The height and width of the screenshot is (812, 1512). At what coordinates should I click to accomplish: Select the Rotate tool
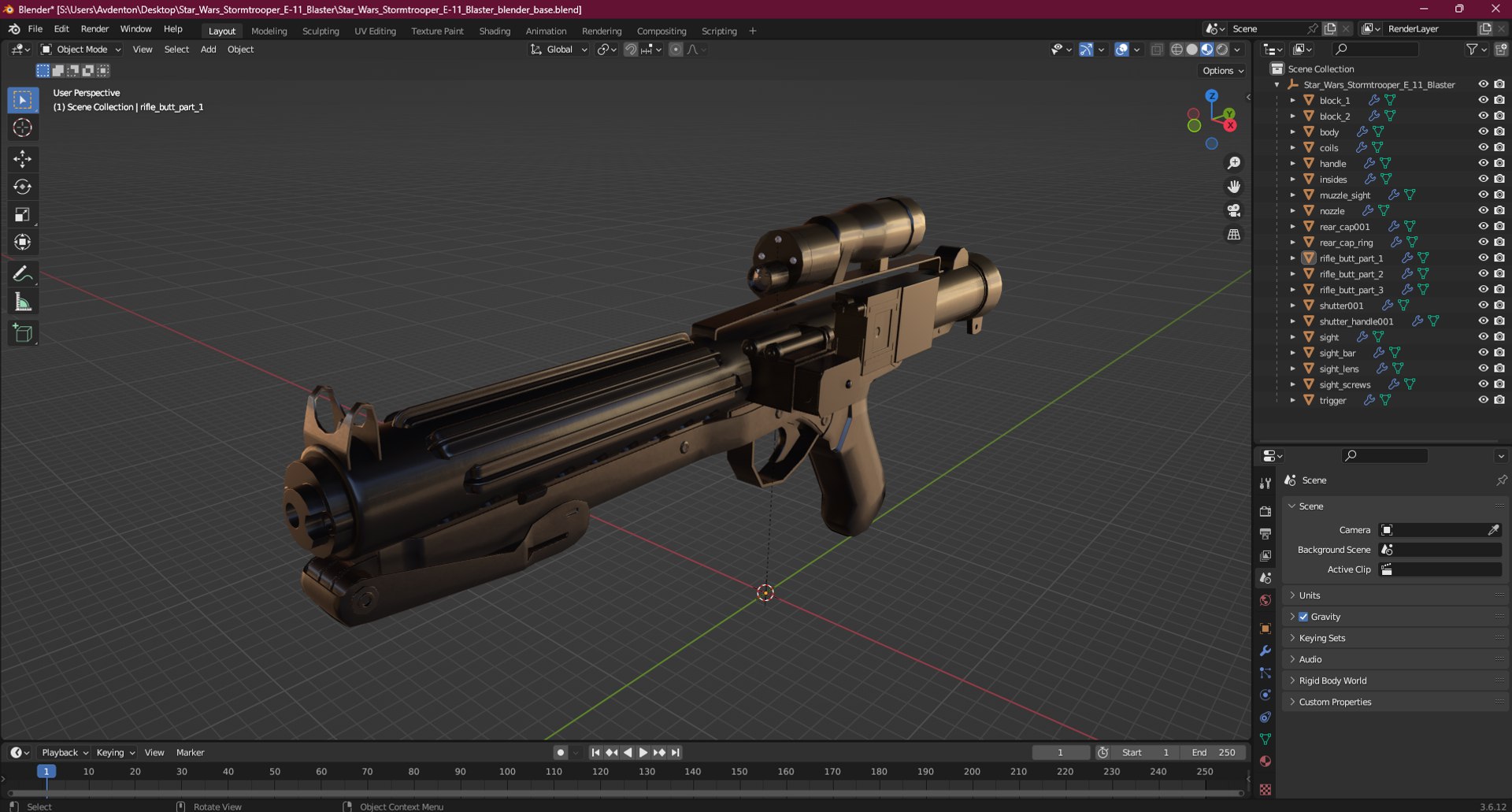(x=23, y=187)
